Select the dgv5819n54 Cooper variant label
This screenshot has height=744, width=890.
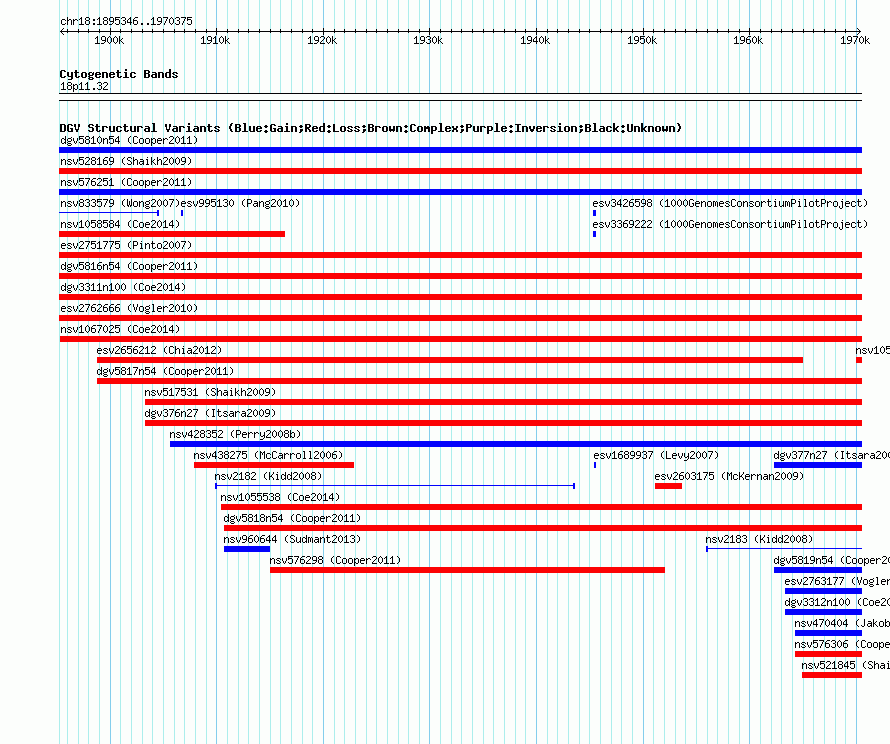pyautogui.click(x=832, y=560)
